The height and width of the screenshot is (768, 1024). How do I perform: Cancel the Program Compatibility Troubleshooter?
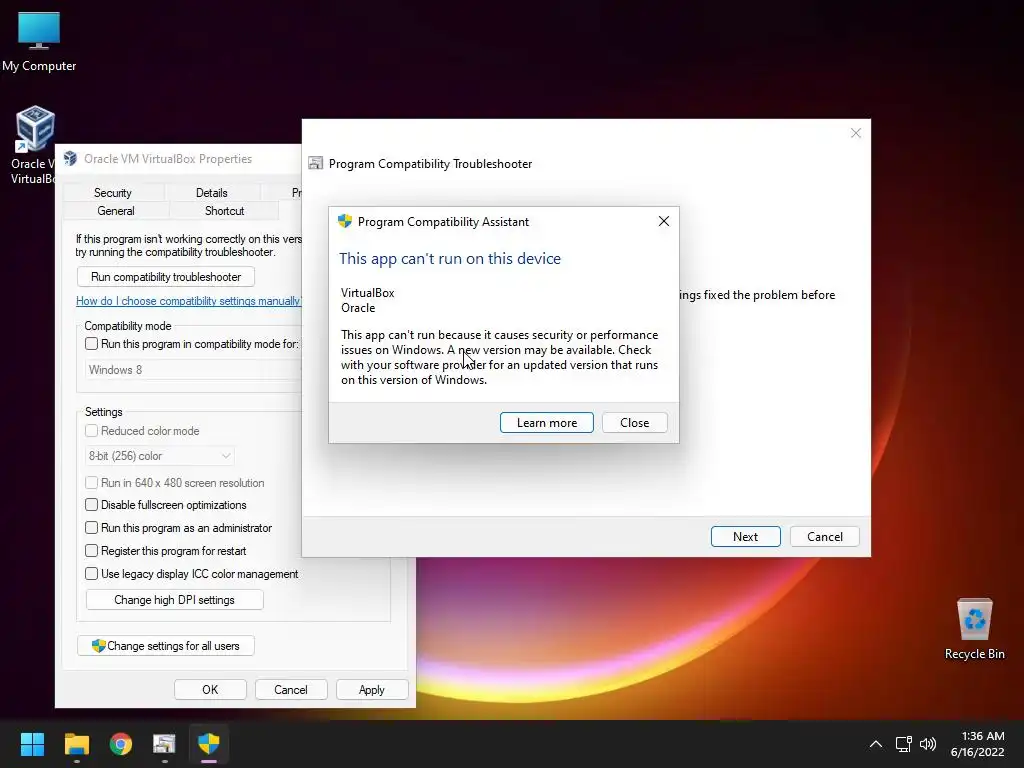point(825,536)
